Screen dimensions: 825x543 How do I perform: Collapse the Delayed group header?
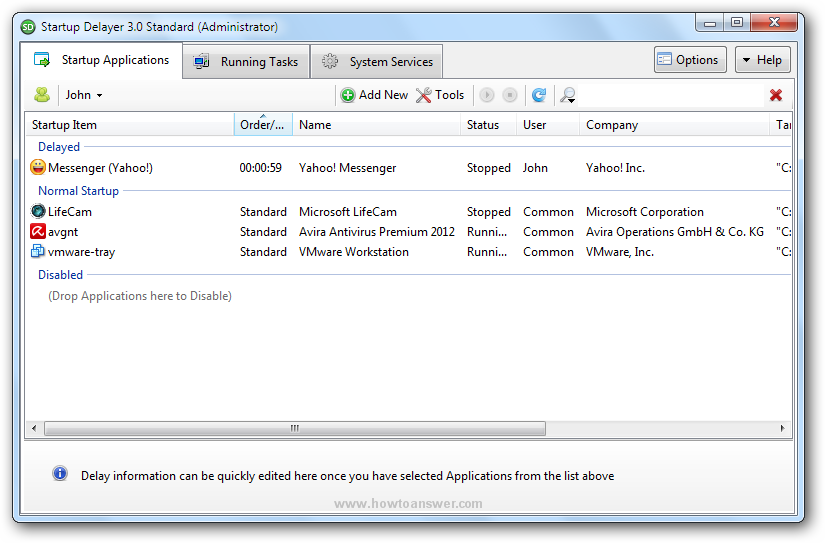coord(59,147)
